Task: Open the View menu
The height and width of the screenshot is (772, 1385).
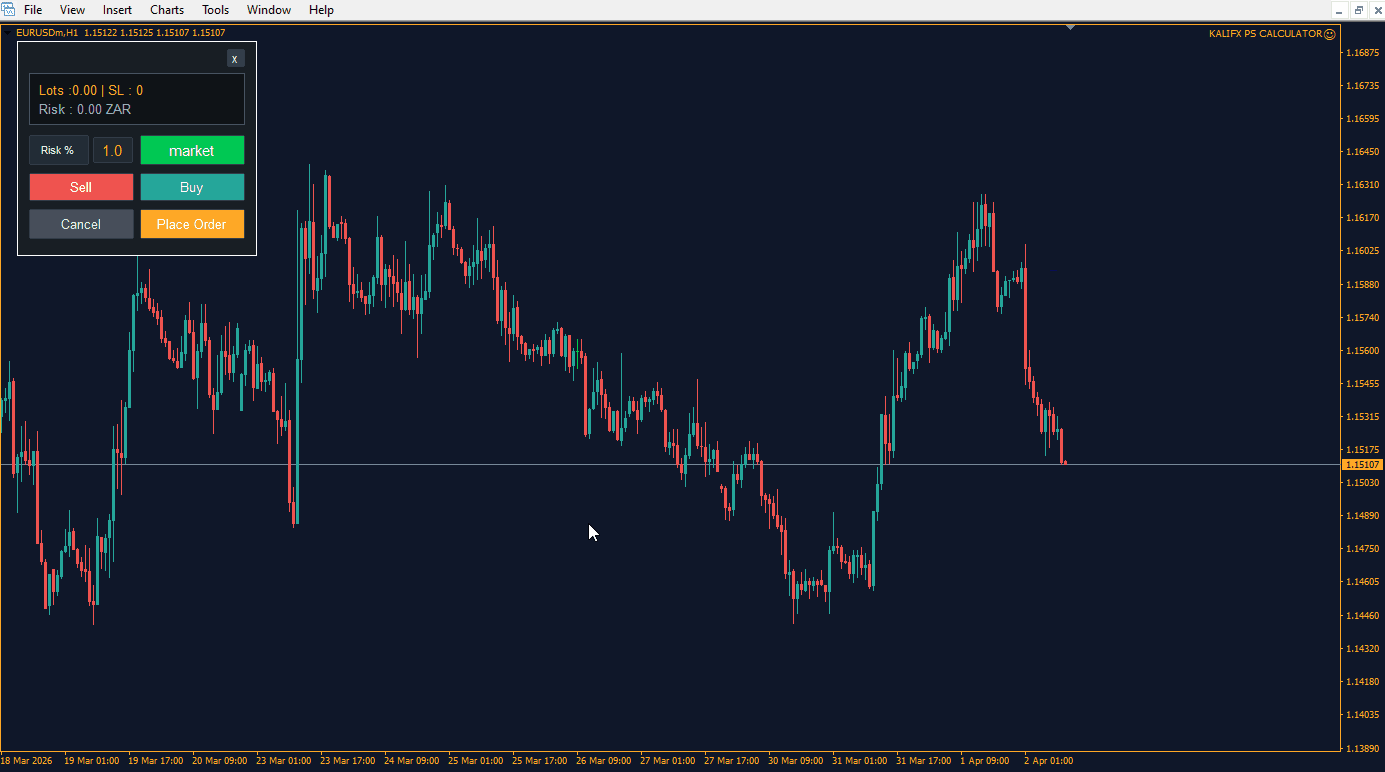Action: [x=72, y=10]
